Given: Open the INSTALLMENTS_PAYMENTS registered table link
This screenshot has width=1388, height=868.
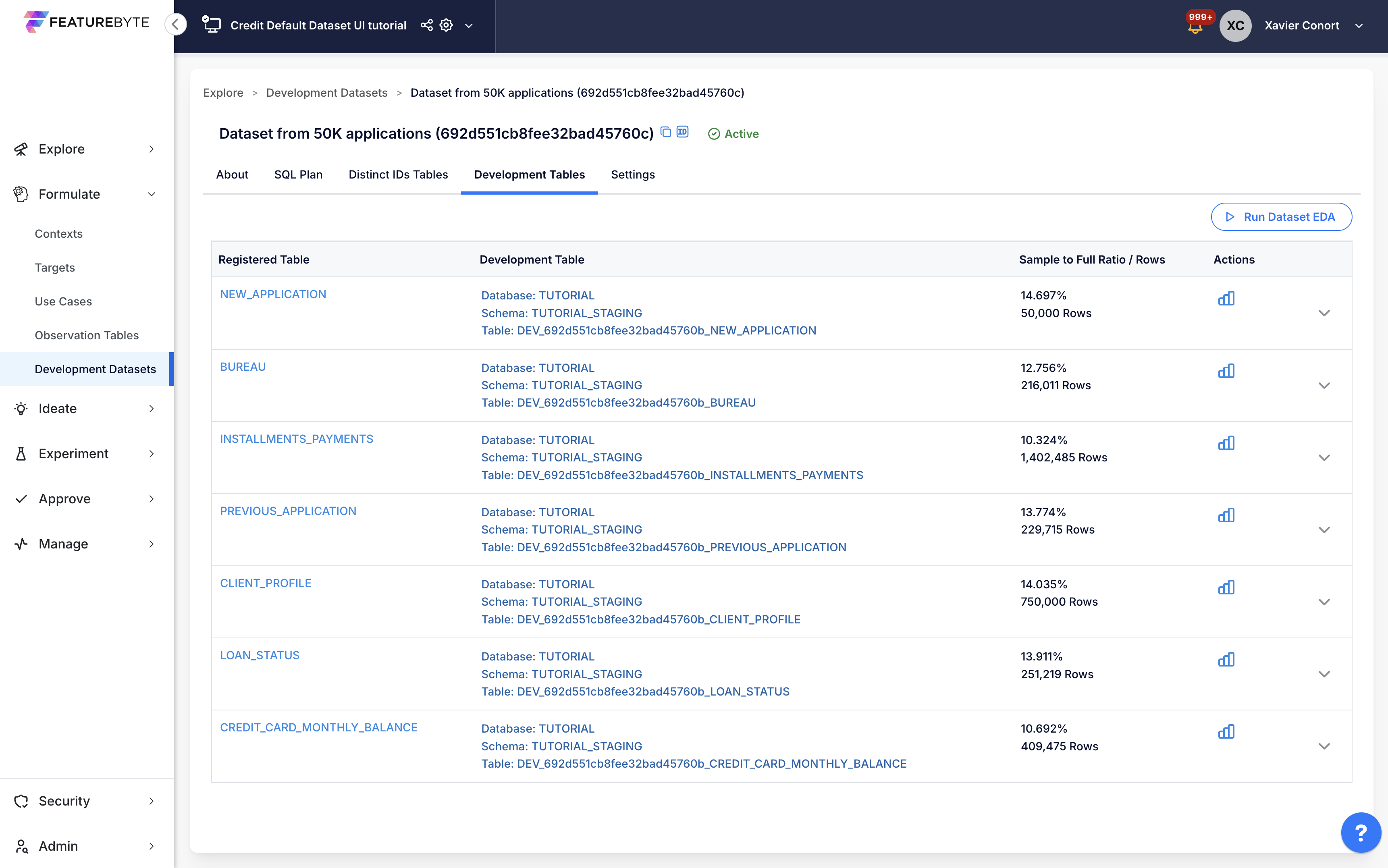Looking at the screenshot, I should 296,438.
